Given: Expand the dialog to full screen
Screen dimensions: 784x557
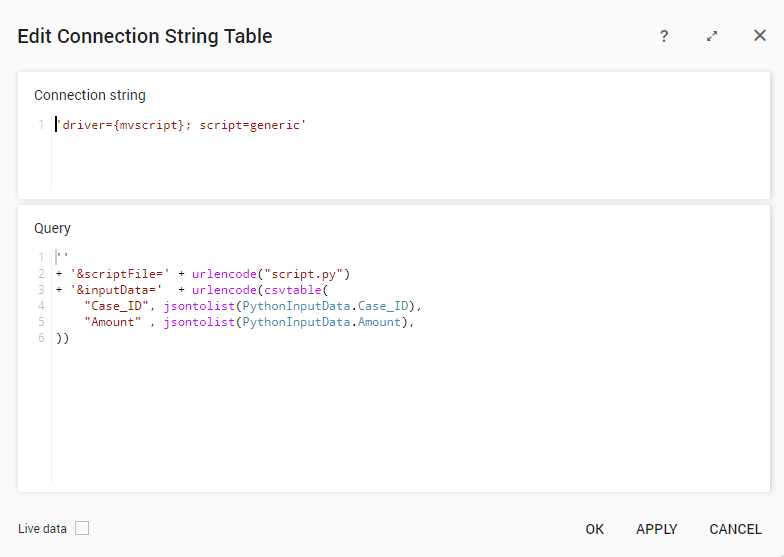Looking at the screenshot, I should [712, 36].
